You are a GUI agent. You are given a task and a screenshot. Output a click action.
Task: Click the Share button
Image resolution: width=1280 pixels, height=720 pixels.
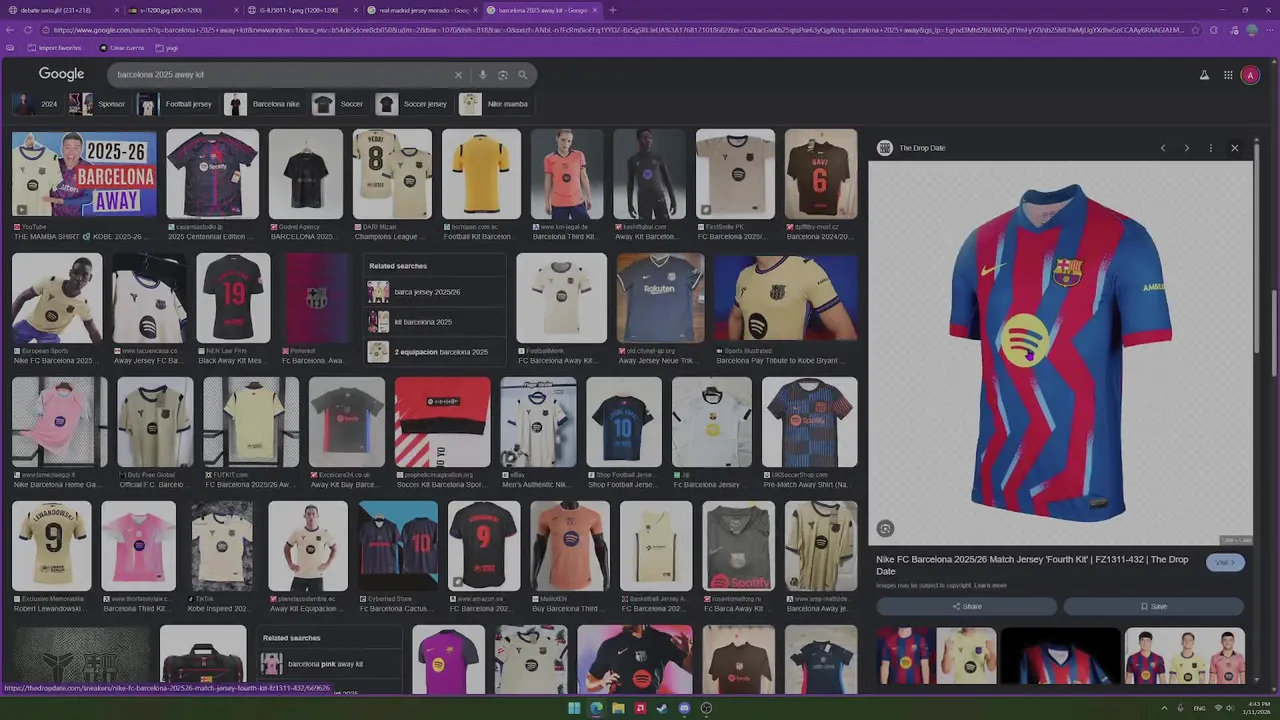pos(966,606)
